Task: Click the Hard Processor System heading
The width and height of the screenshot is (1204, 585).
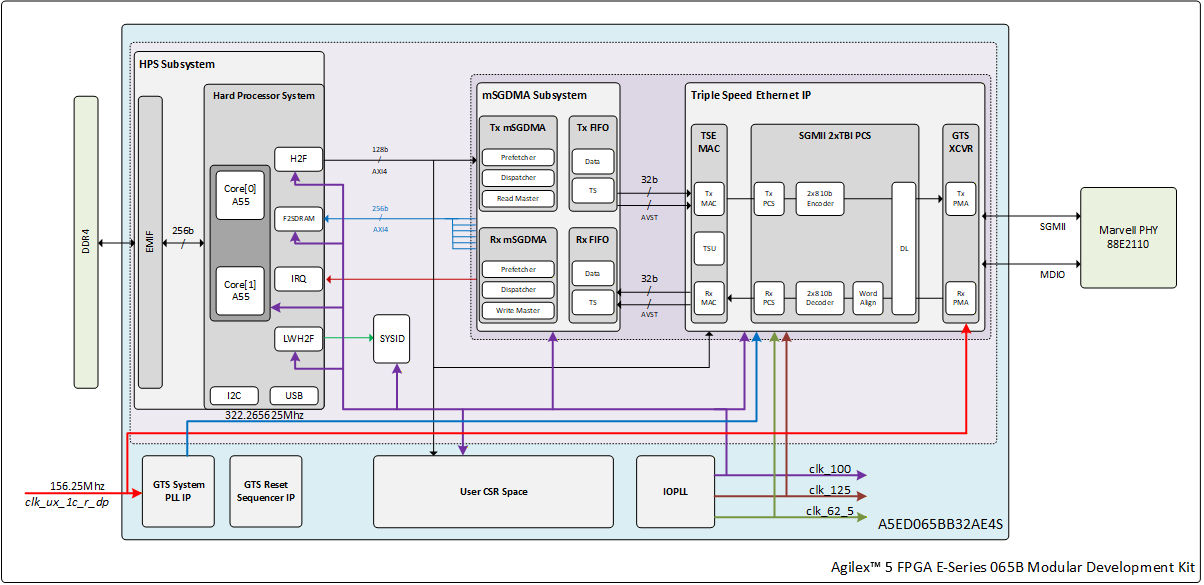Action: click(264, 96)
